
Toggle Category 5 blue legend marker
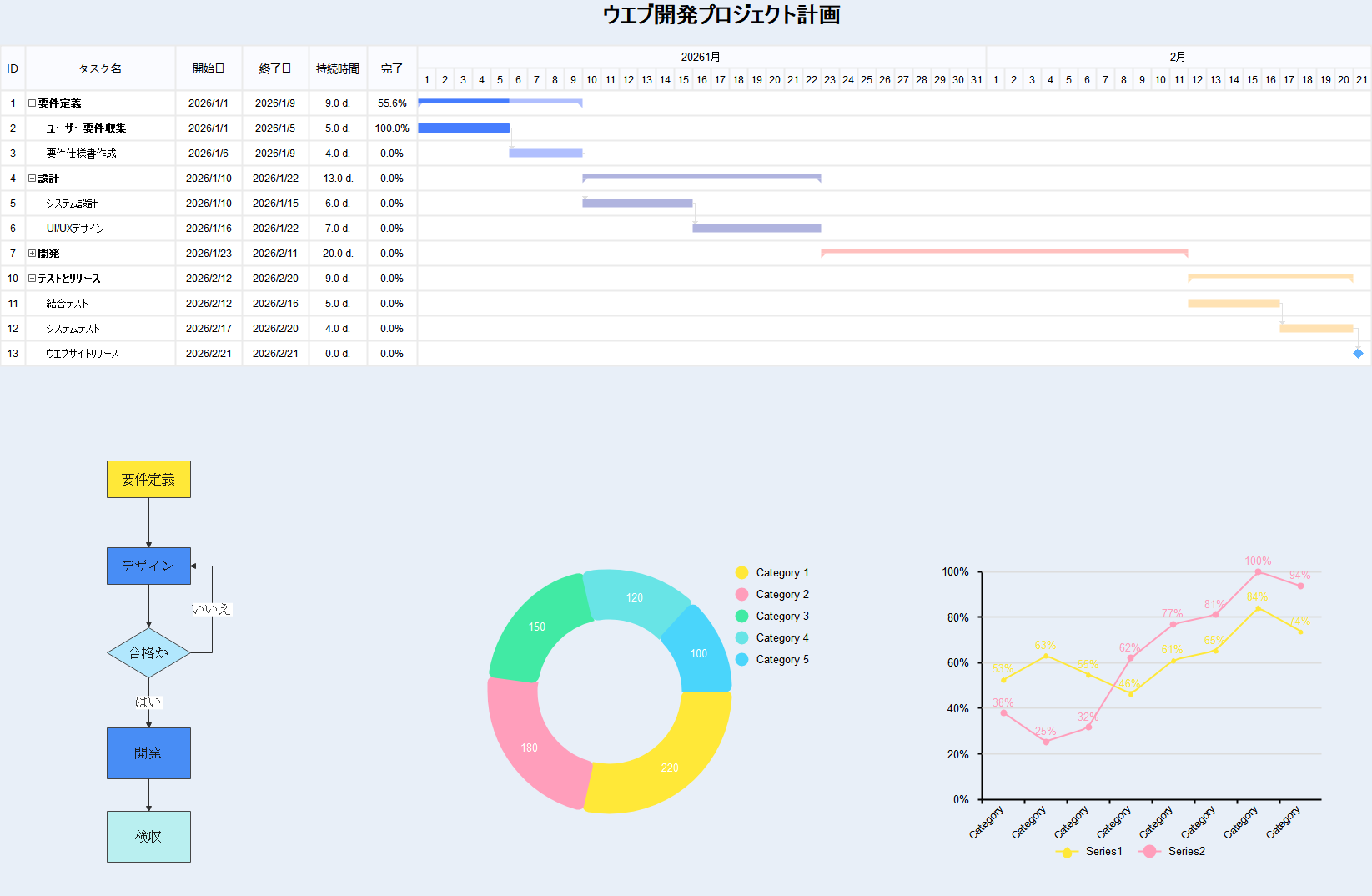(741, 660)
